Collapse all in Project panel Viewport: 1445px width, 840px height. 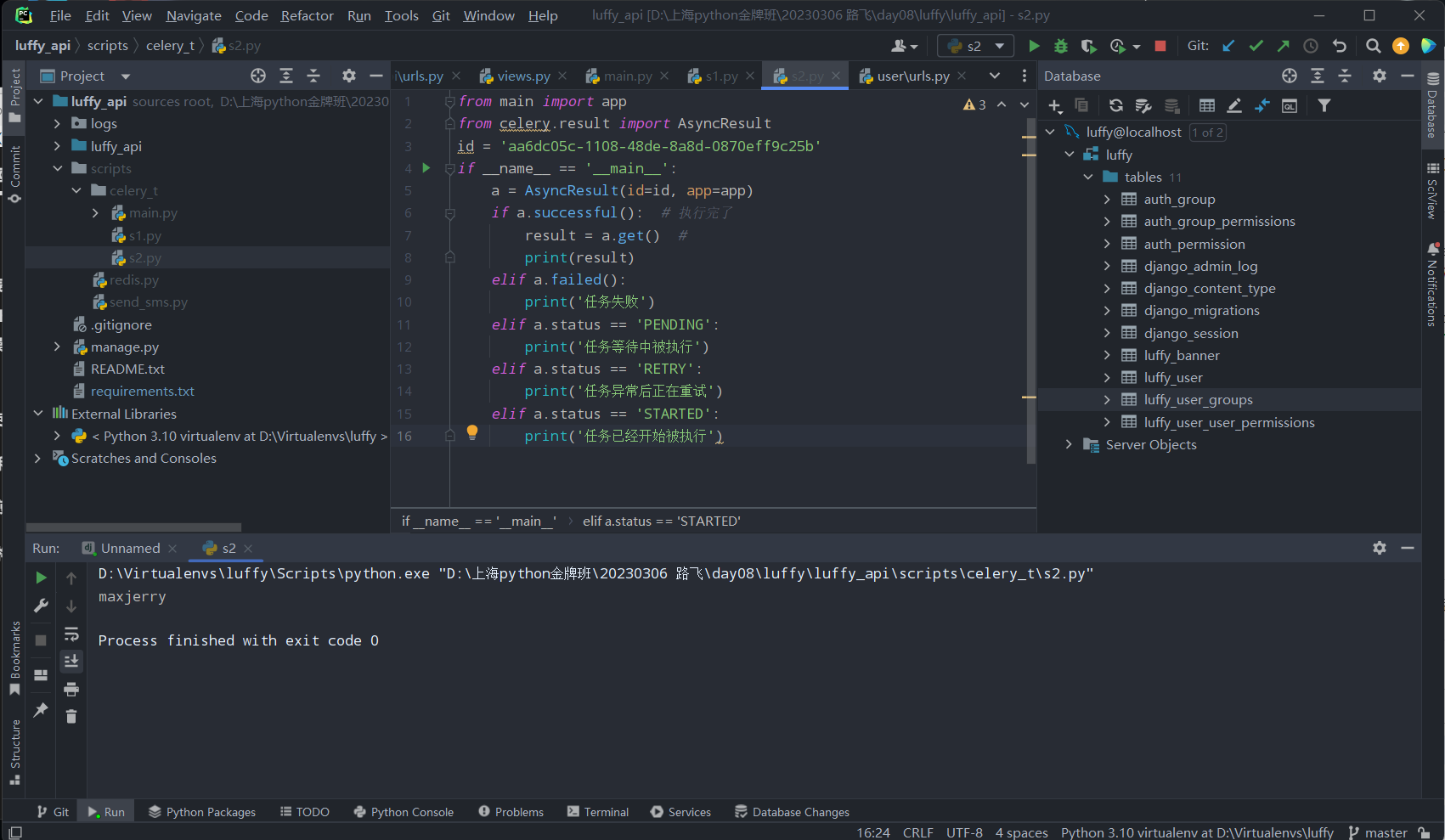313,76
